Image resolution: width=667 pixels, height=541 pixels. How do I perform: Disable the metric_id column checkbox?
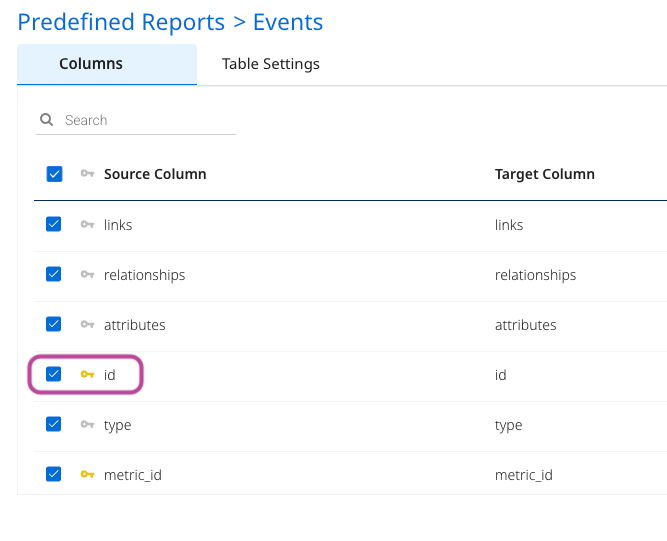pyautogui.click(x=54, y=475)
